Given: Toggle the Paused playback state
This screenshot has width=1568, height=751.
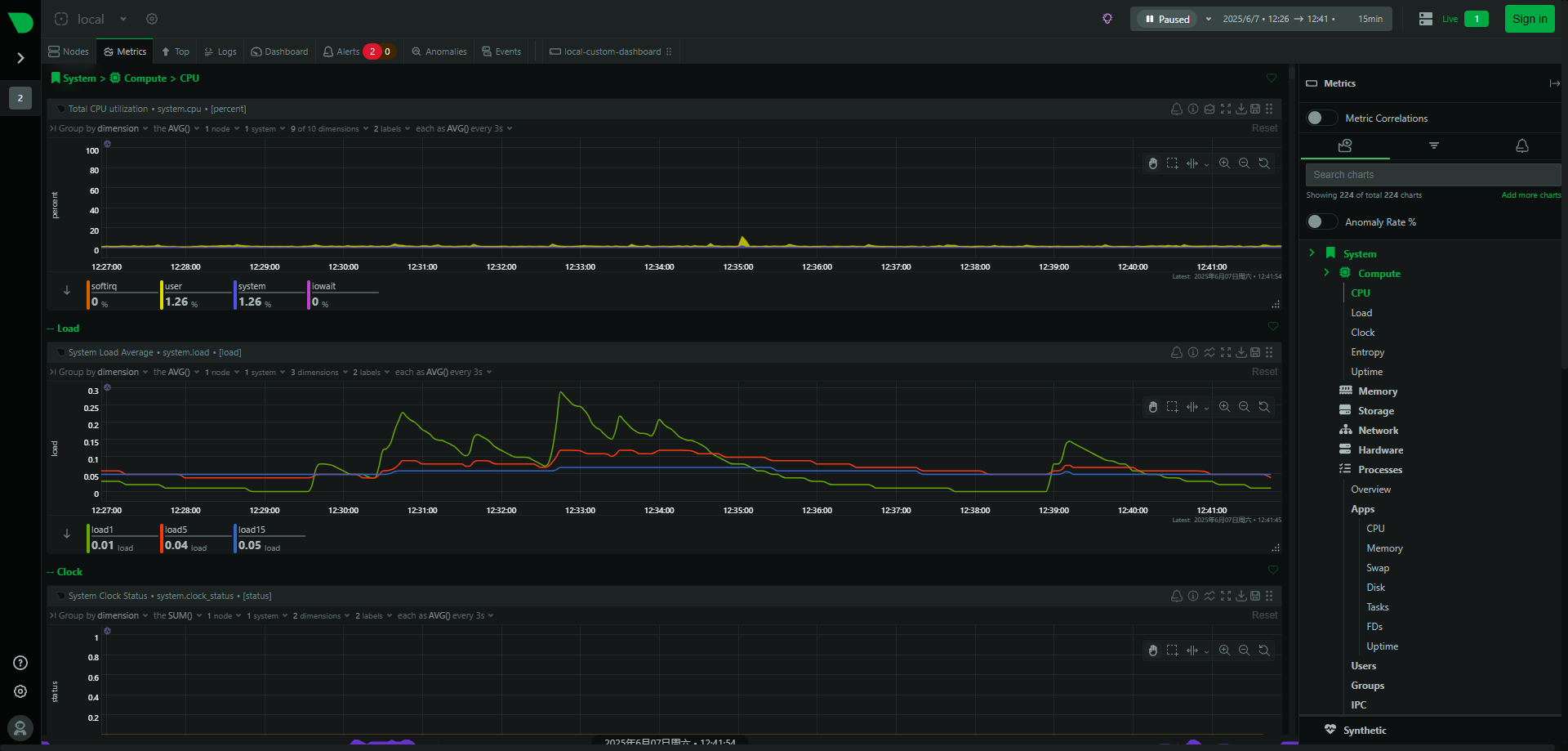Looking at the screenshot, I should (x=1167, y=19).
